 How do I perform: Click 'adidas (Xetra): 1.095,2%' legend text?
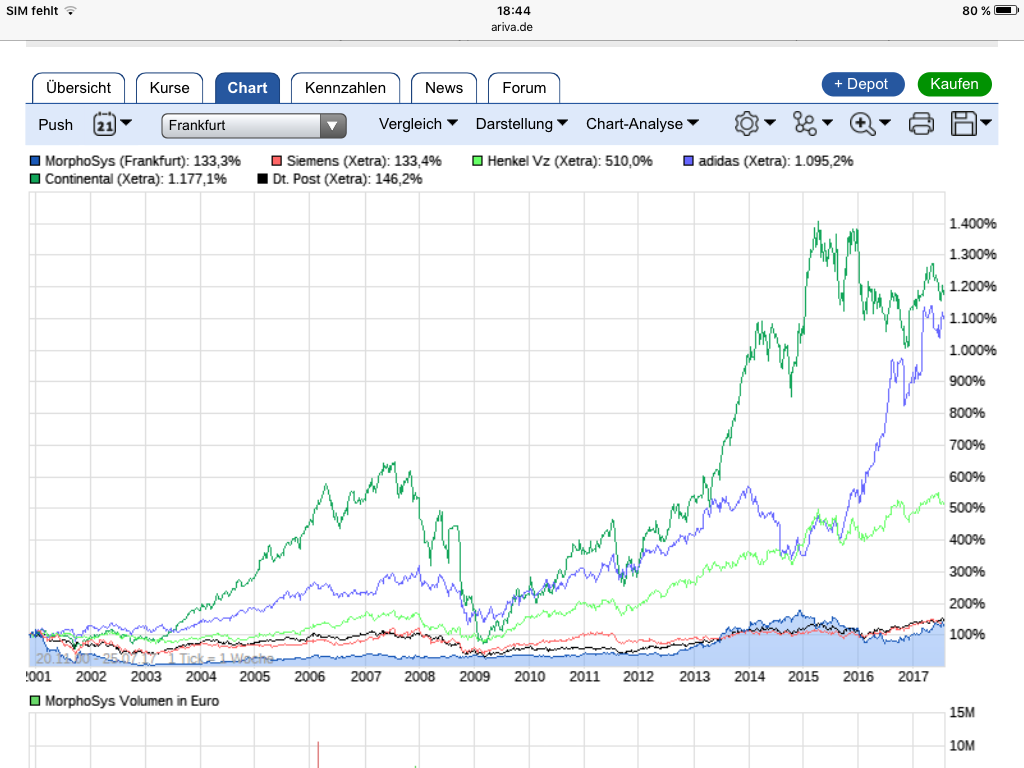tap(776, 161)
